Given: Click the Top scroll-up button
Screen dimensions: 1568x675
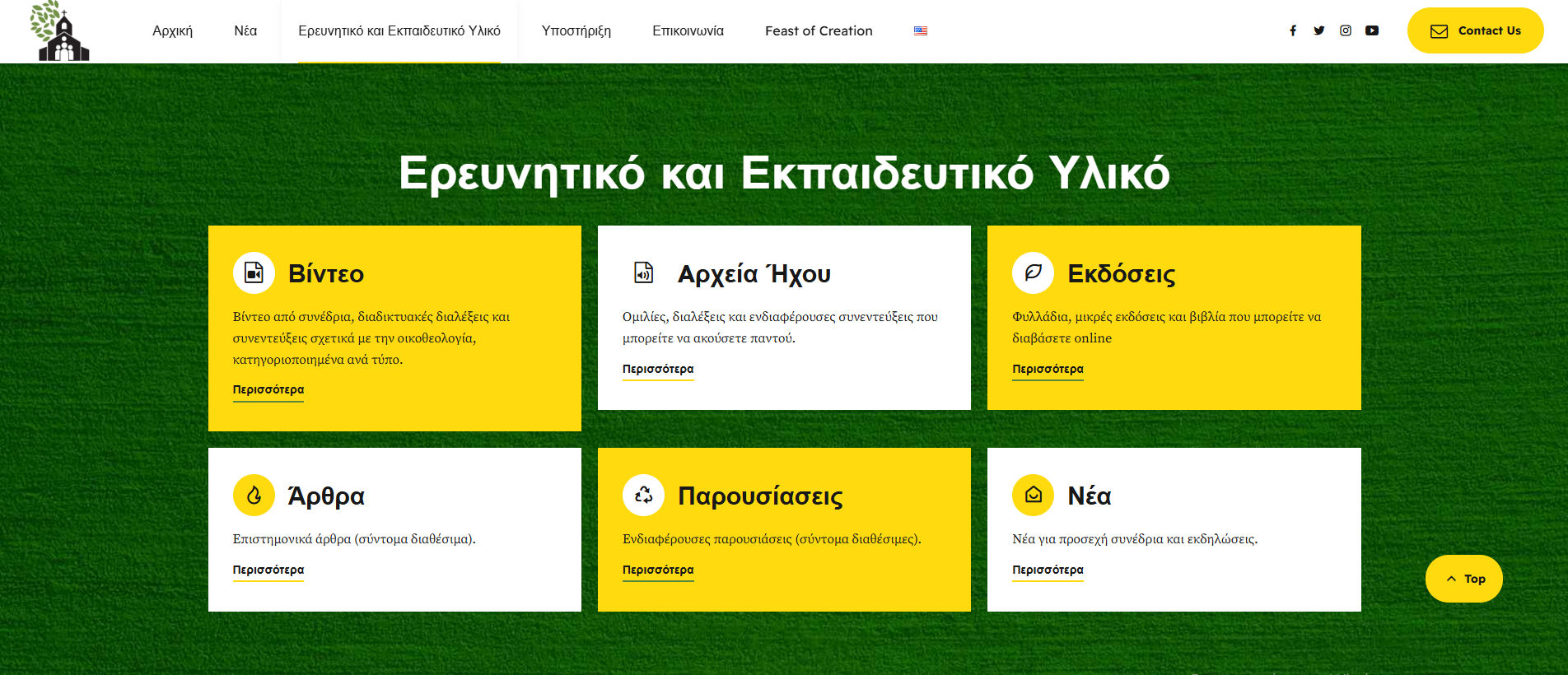Looking at the screenshot, I should [x=1464, y=579].
